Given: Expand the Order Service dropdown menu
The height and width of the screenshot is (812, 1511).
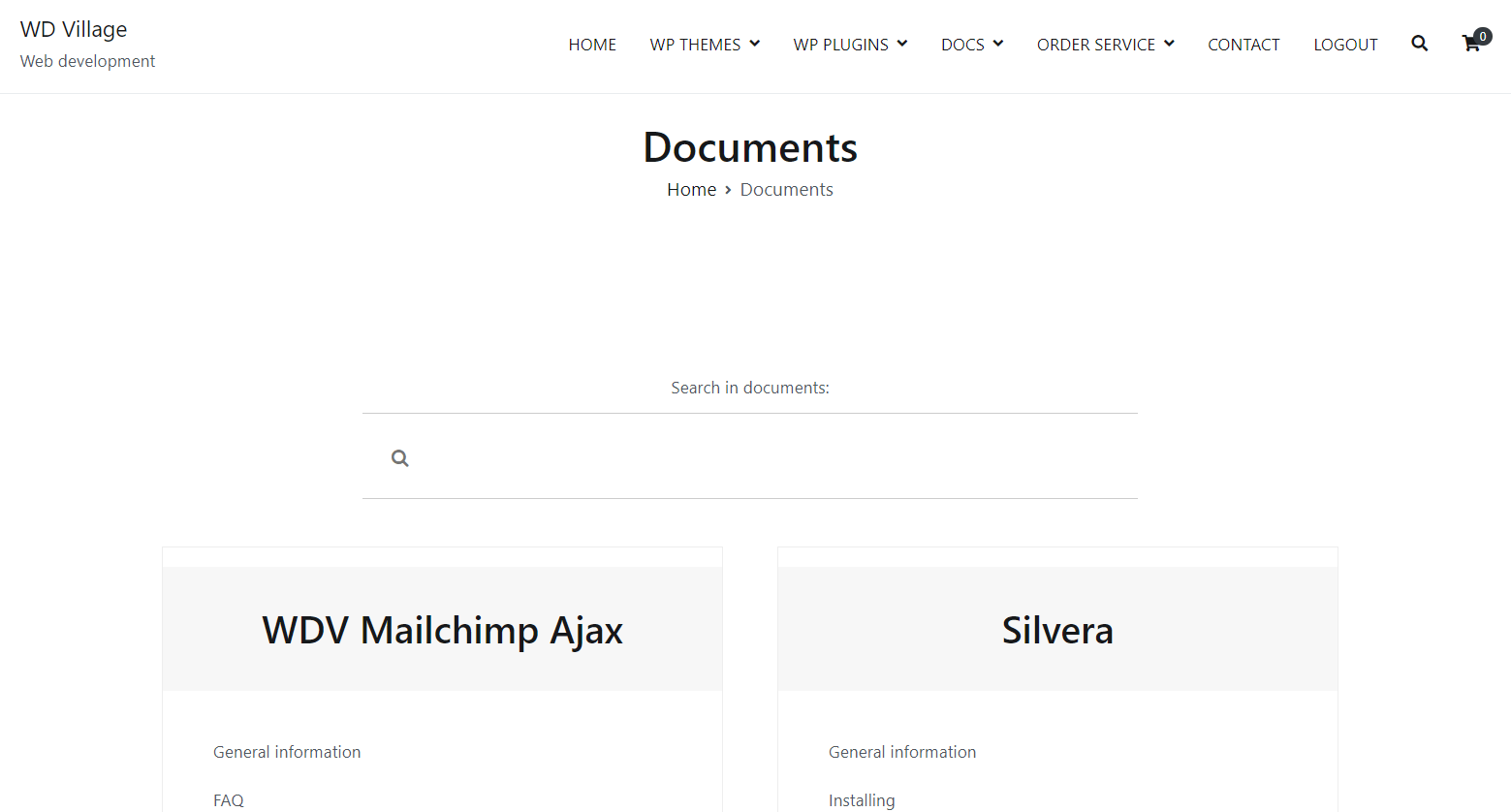Looking at the screenshot, I should pos(1105,45).
